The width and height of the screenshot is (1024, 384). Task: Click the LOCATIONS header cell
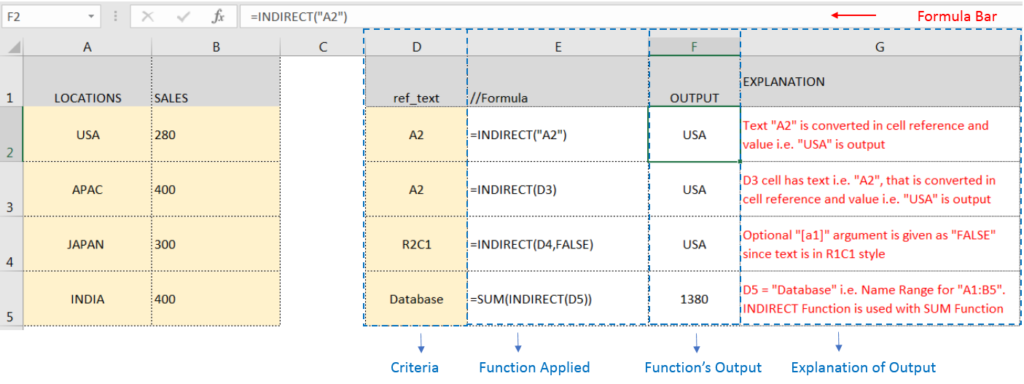(88, 82)
